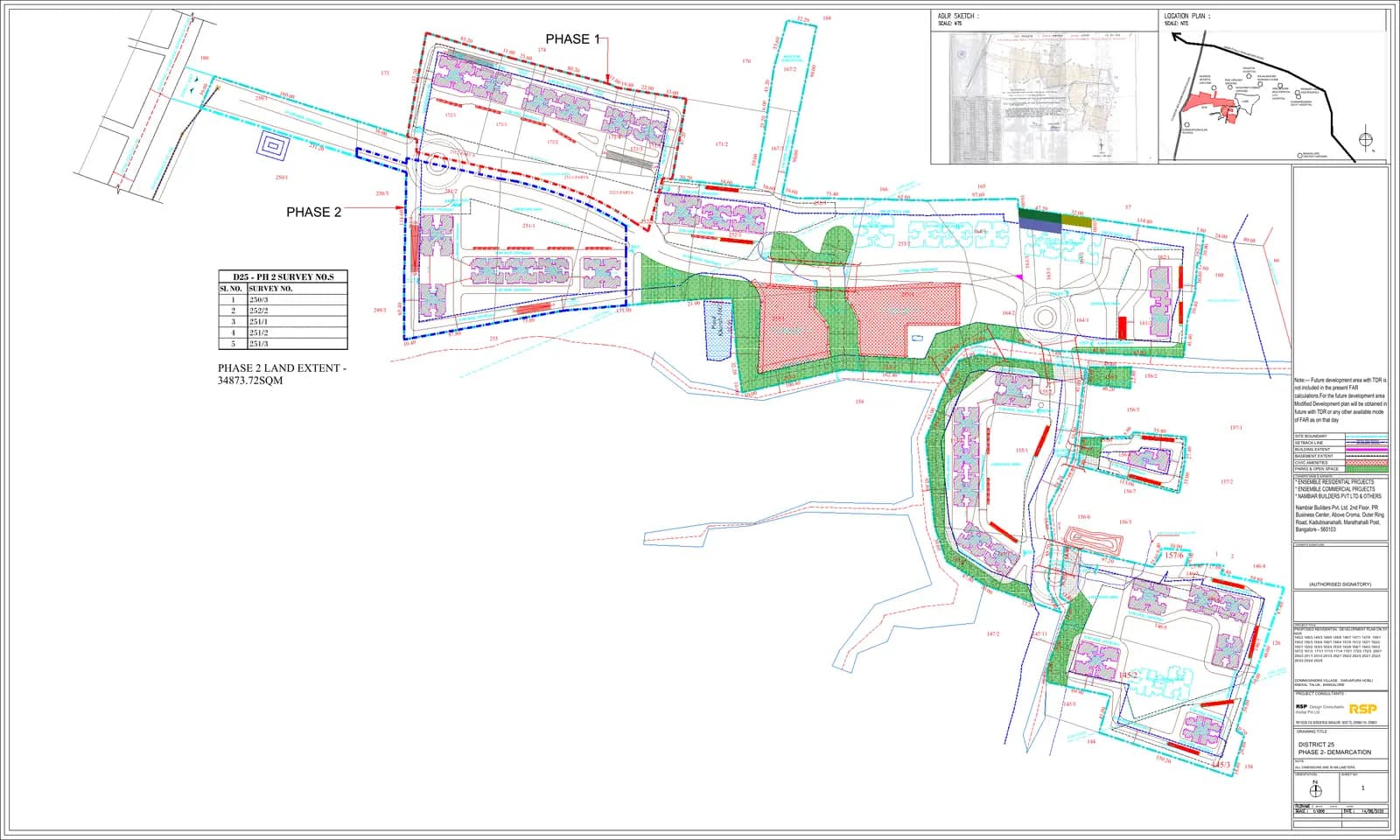The image size is (1400, 840).
Task: Click the red Civic Amenities legend swatch
Action: (1365, 463)
